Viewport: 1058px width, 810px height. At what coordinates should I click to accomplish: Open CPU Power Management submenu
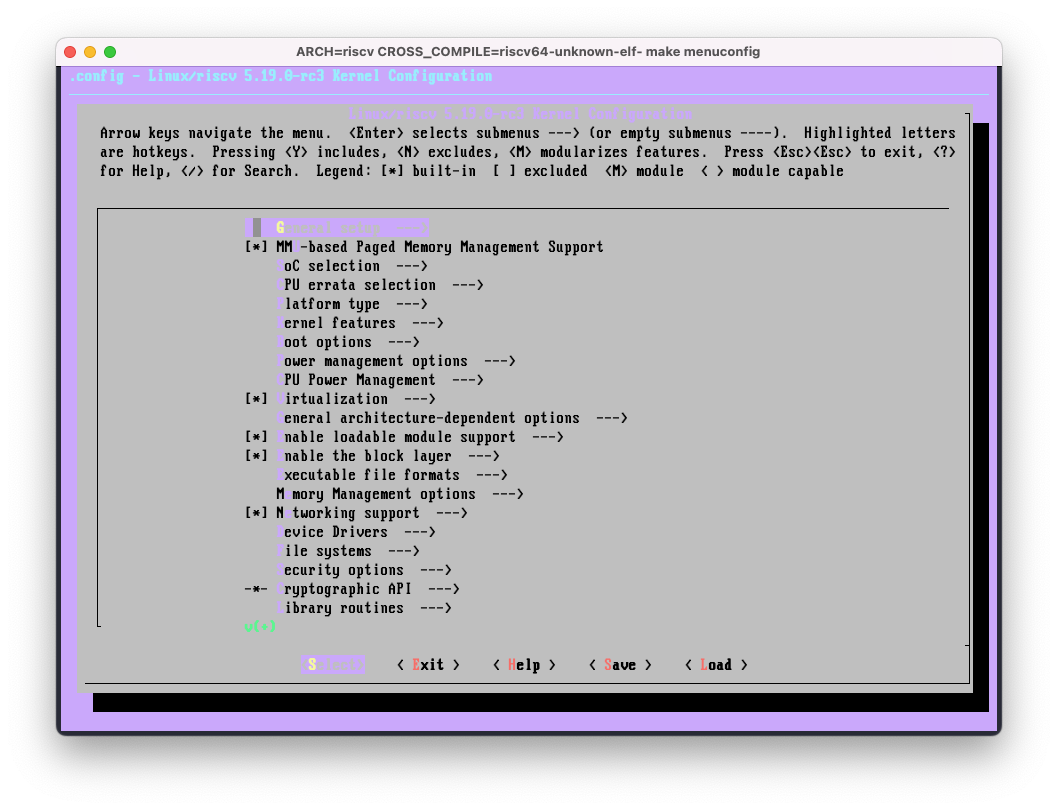(x=380, y=380)
